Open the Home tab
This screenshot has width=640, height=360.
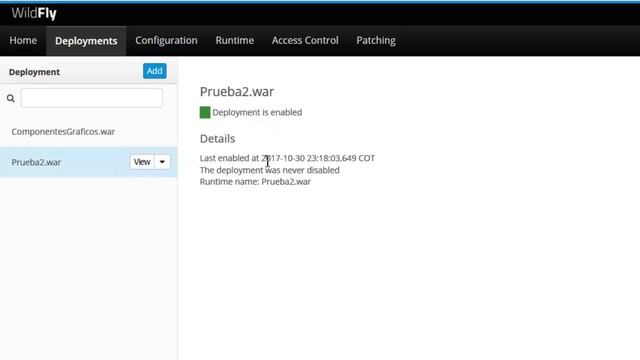(23, 40)
